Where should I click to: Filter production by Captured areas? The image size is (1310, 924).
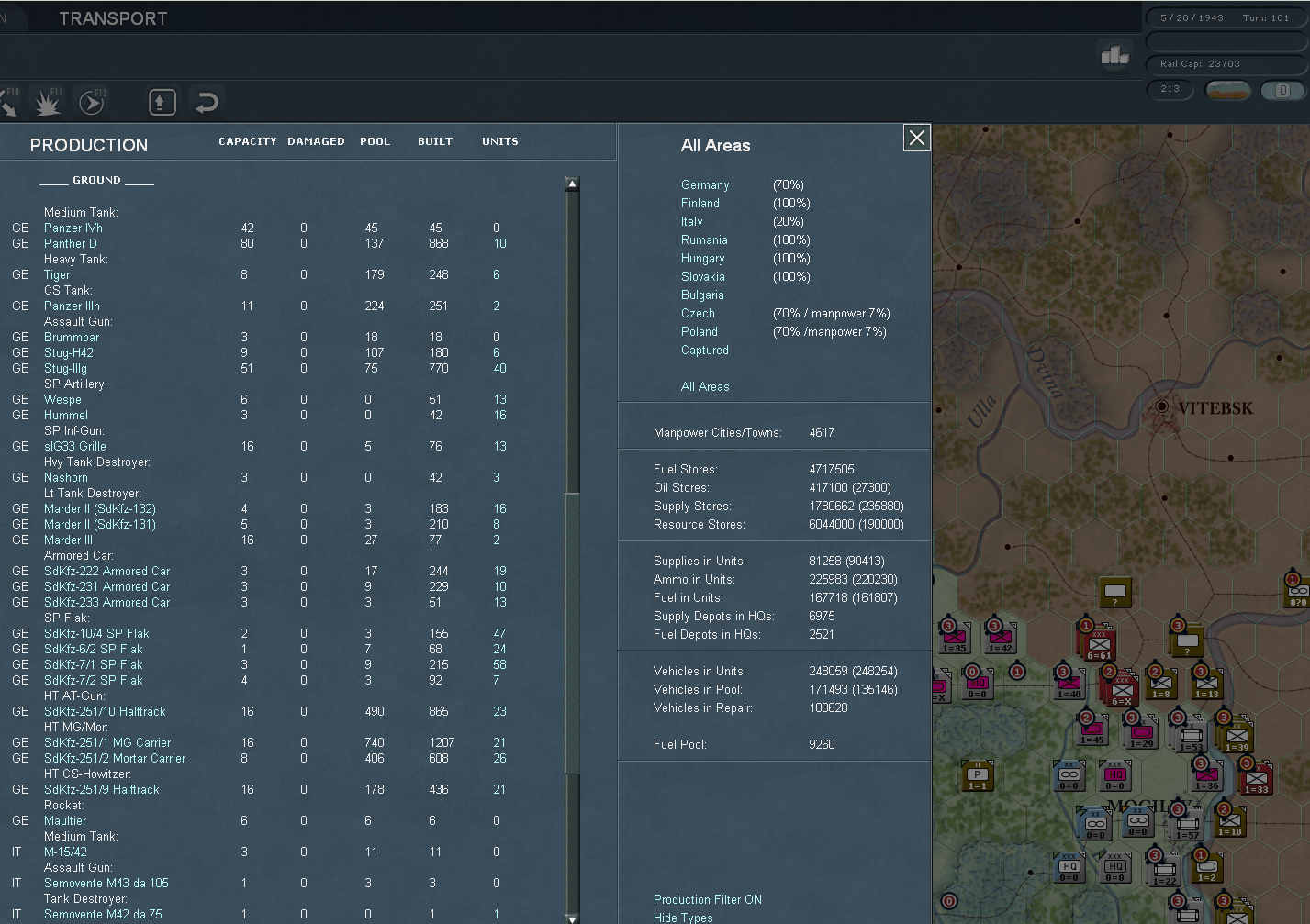pyautogui.click(x=705, y=351)
